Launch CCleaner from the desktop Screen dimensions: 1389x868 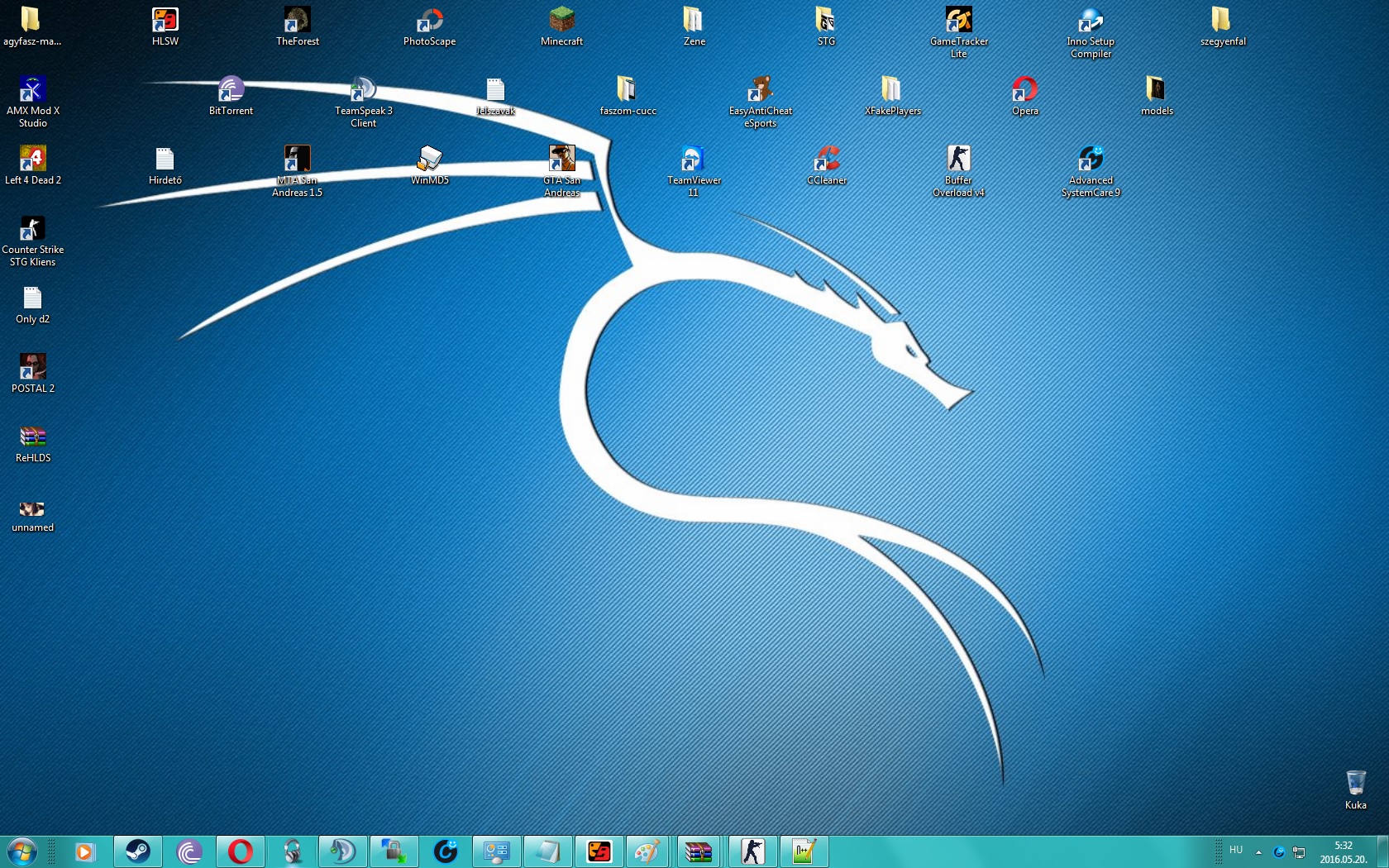pyautogui.click(x=827, y=165)
